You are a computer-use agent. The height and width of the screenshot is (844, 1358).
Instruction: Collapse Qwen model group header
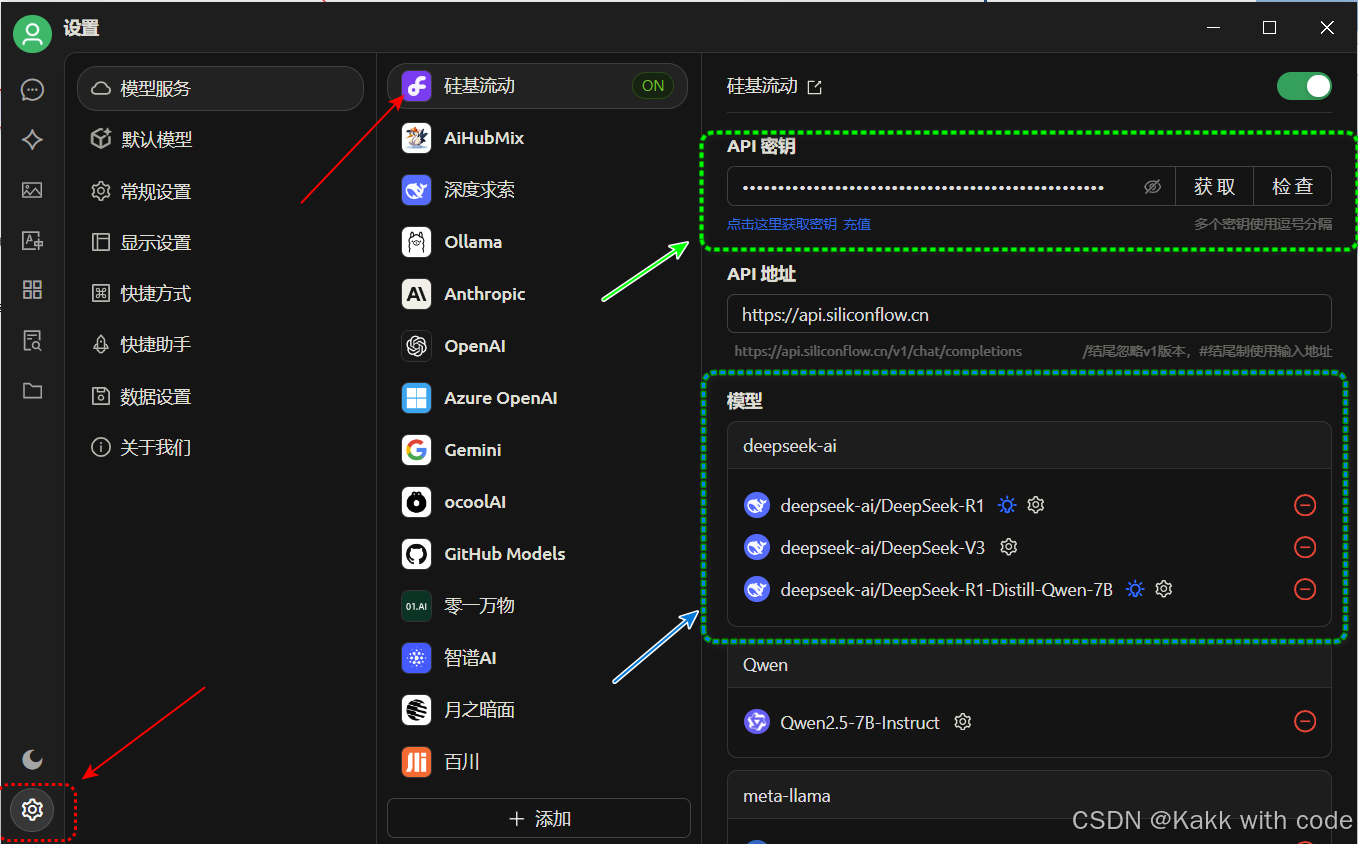pos(1029,665)
